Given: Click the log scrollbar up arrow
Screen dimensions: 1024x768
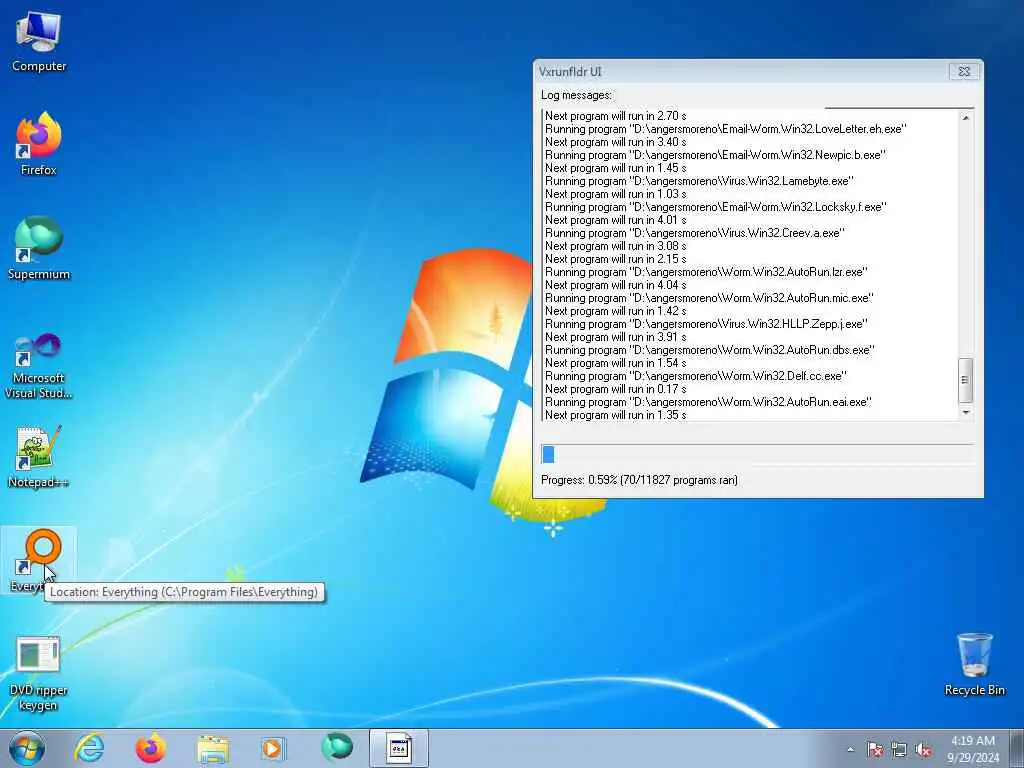Looking at the screenshot, I should coord(965,118).
